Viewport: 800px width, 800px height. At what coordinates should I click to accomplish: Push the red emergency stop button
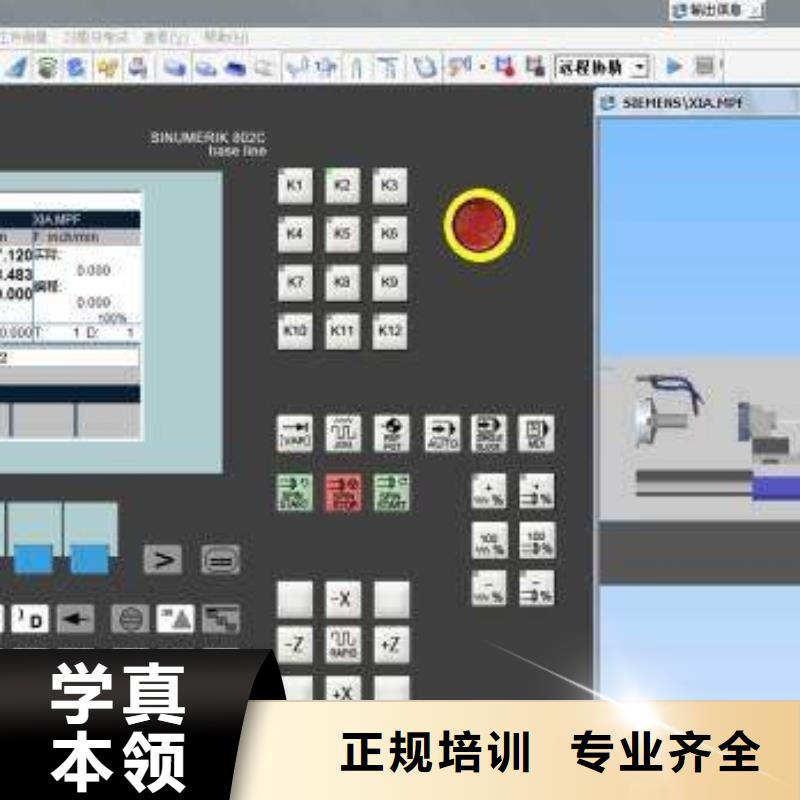click(480, 225)
